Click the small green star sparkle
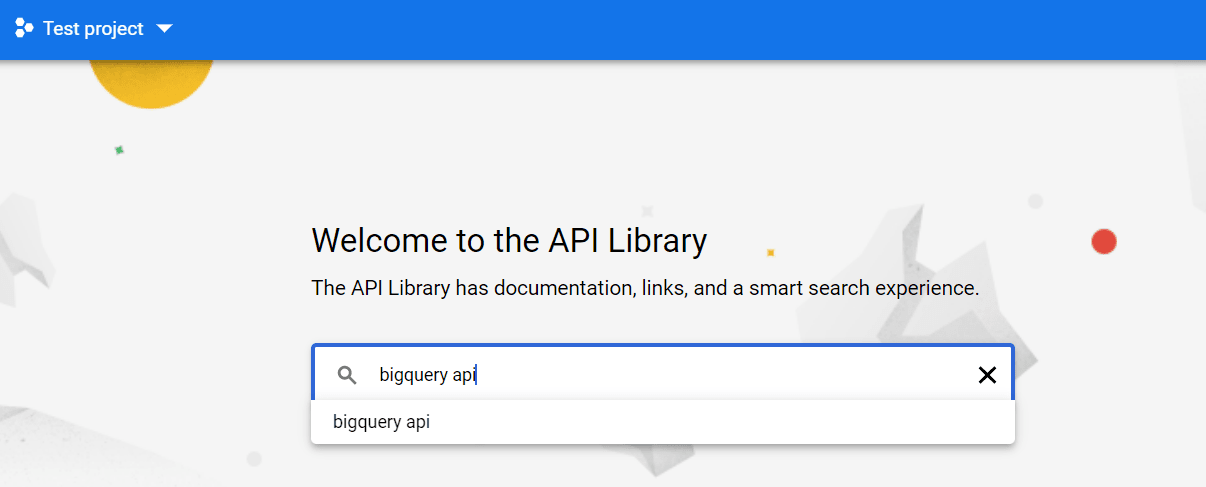This screenshot has height=487, width=1206. 119,150
